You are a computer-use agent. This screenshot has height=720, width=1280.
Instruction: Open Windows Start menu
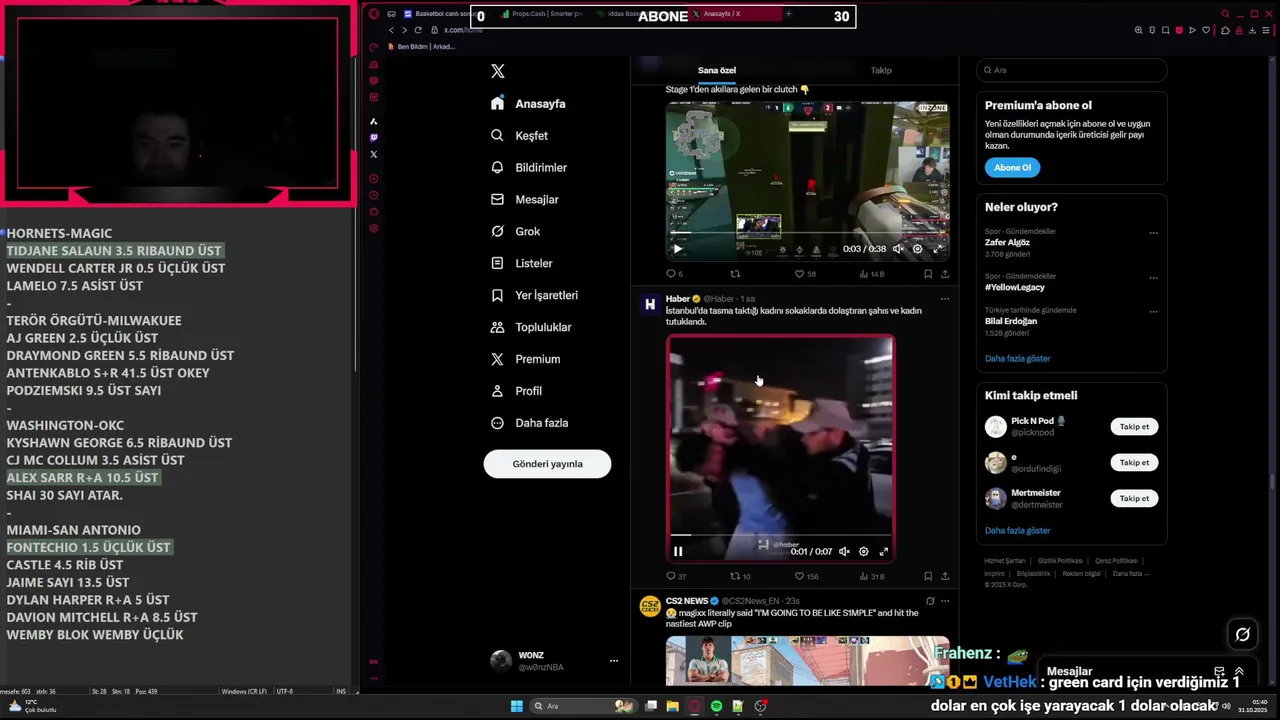[517, 706]
